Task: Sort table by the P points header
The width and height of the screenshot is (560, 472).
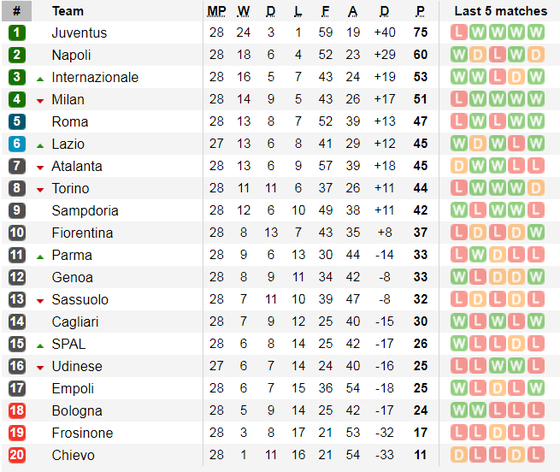Action: (420, 11)
